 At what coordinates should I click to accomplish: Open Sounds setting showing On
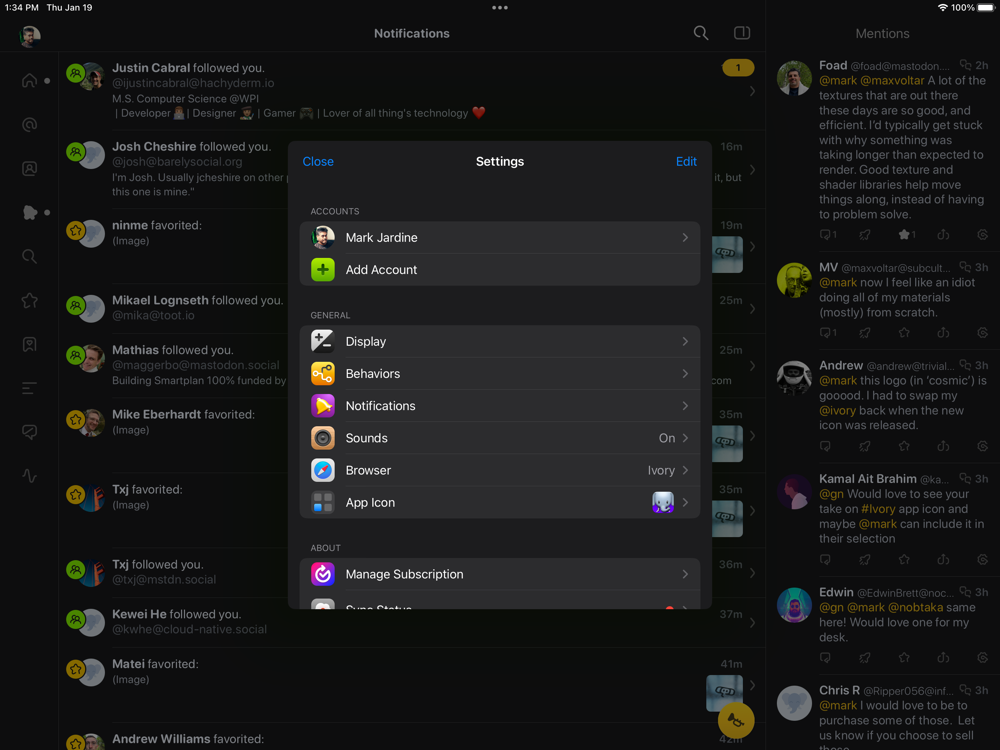(x=500, y=438)
